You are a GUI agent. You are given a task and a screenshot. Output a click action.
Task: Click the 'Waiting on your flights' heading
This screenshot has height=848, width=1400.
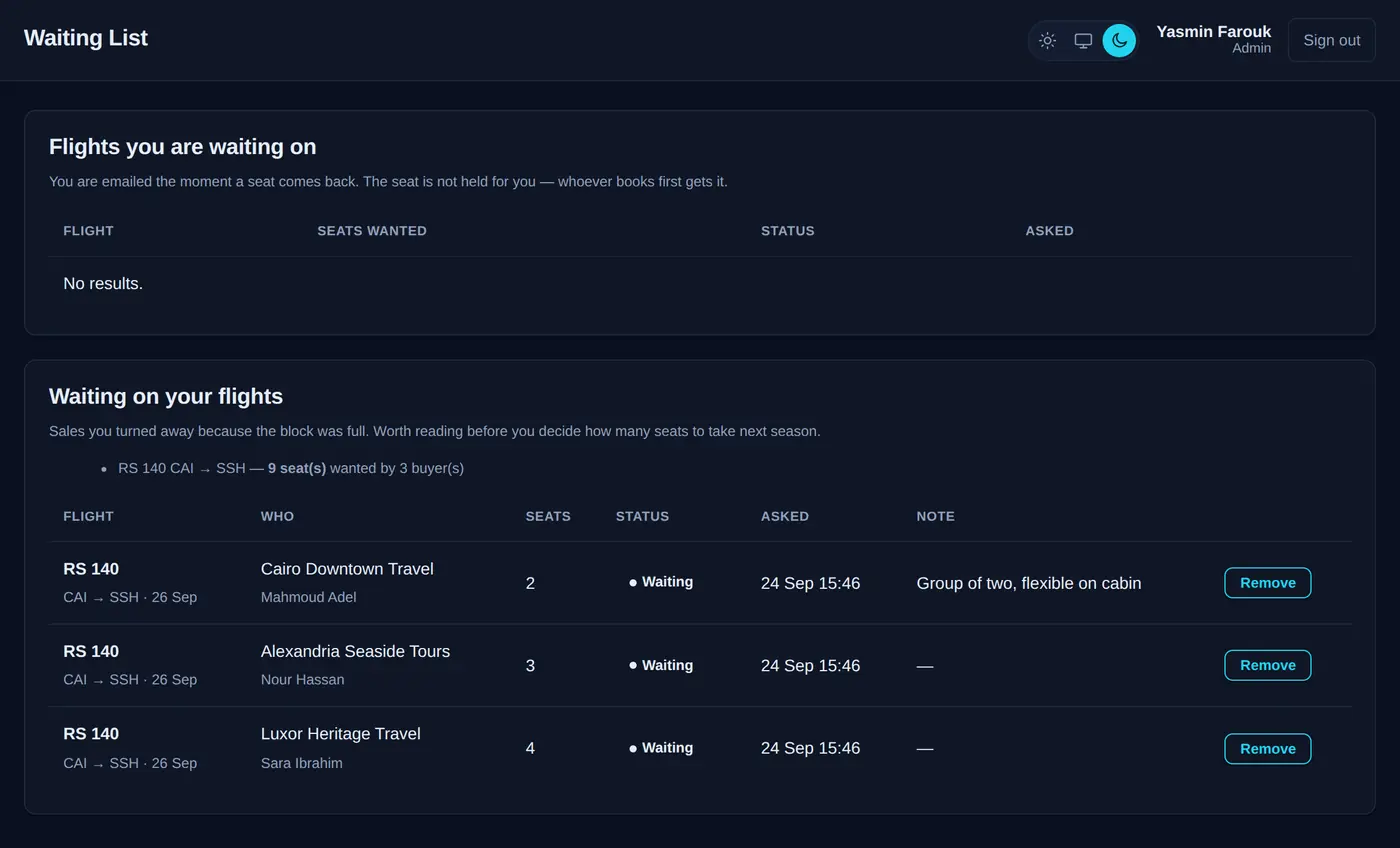[166, 396]
